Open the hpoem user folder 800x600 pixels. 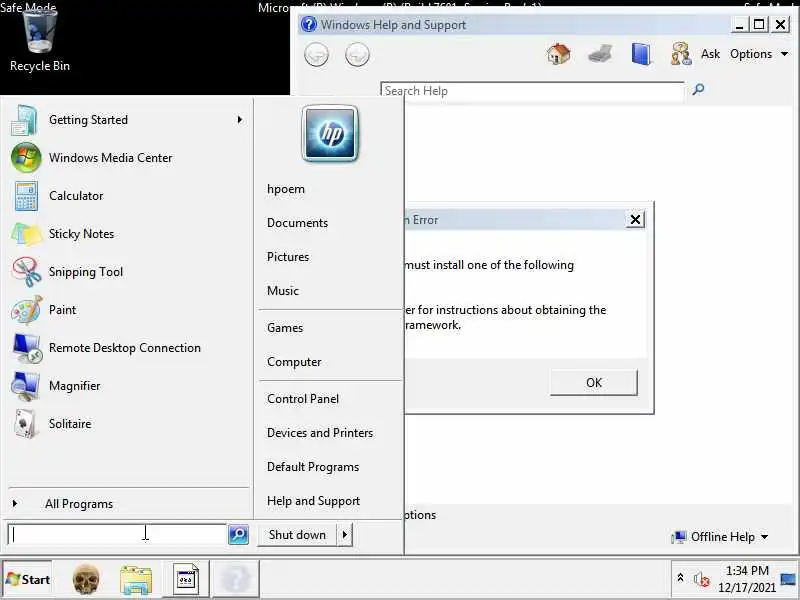[x=286, y=189]
